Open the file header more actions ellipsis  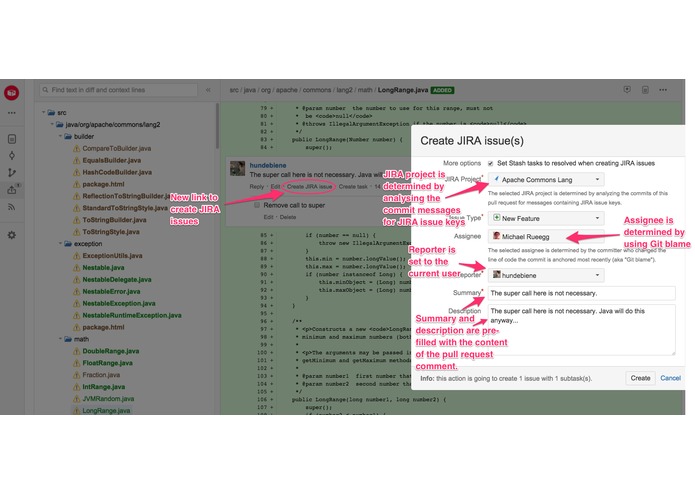663,90
